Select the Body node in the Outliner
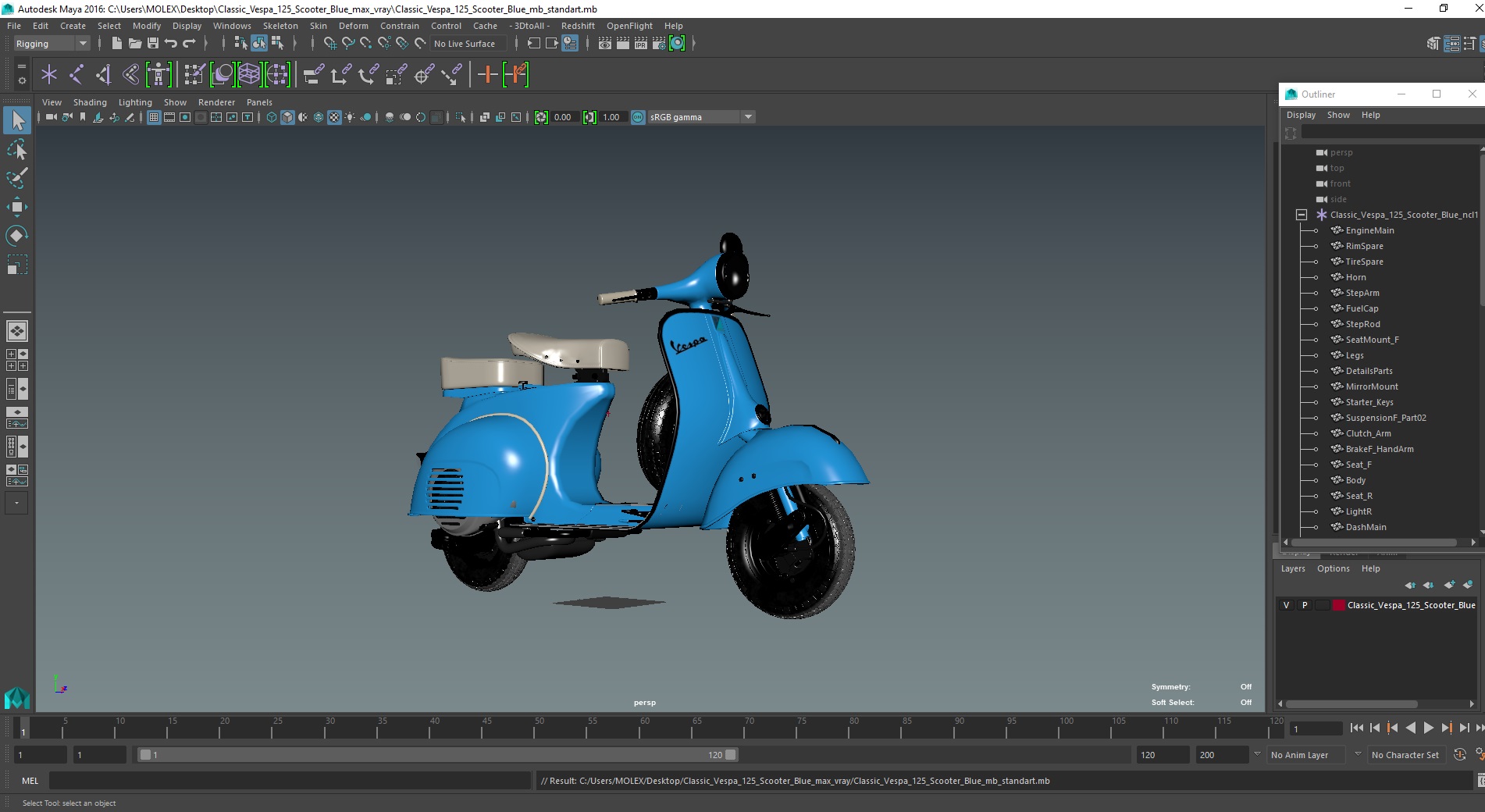This screenshot has height=812, width=1485. [x=1355, y=480]
